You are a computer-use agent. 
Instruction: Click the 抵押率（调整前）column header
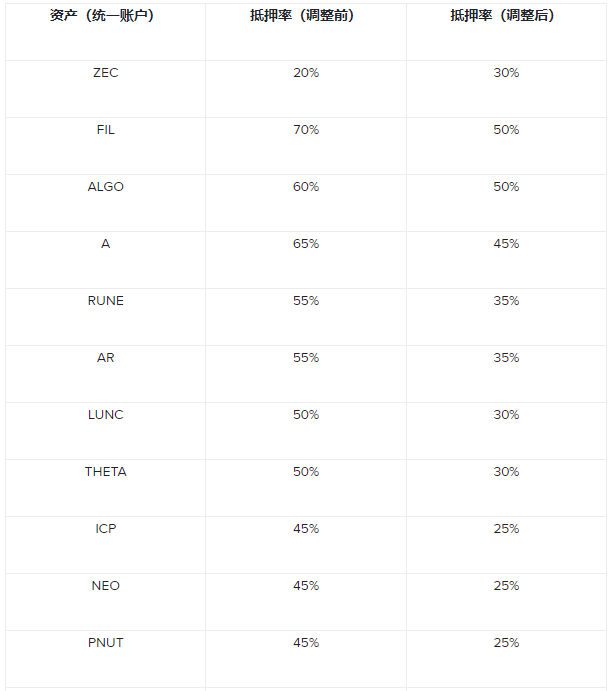point(305,16)
